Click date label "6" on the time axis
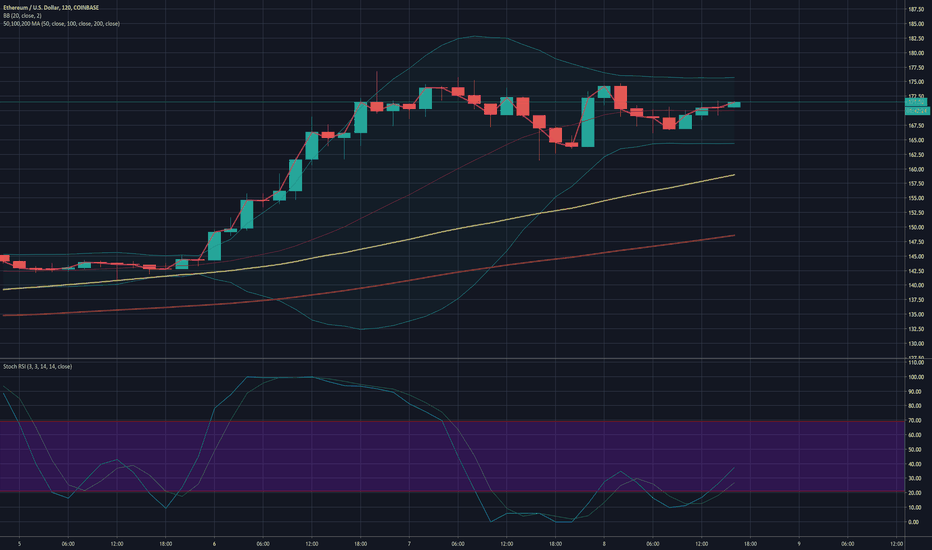The image size is (932, 550). click(x=214, y=544)
